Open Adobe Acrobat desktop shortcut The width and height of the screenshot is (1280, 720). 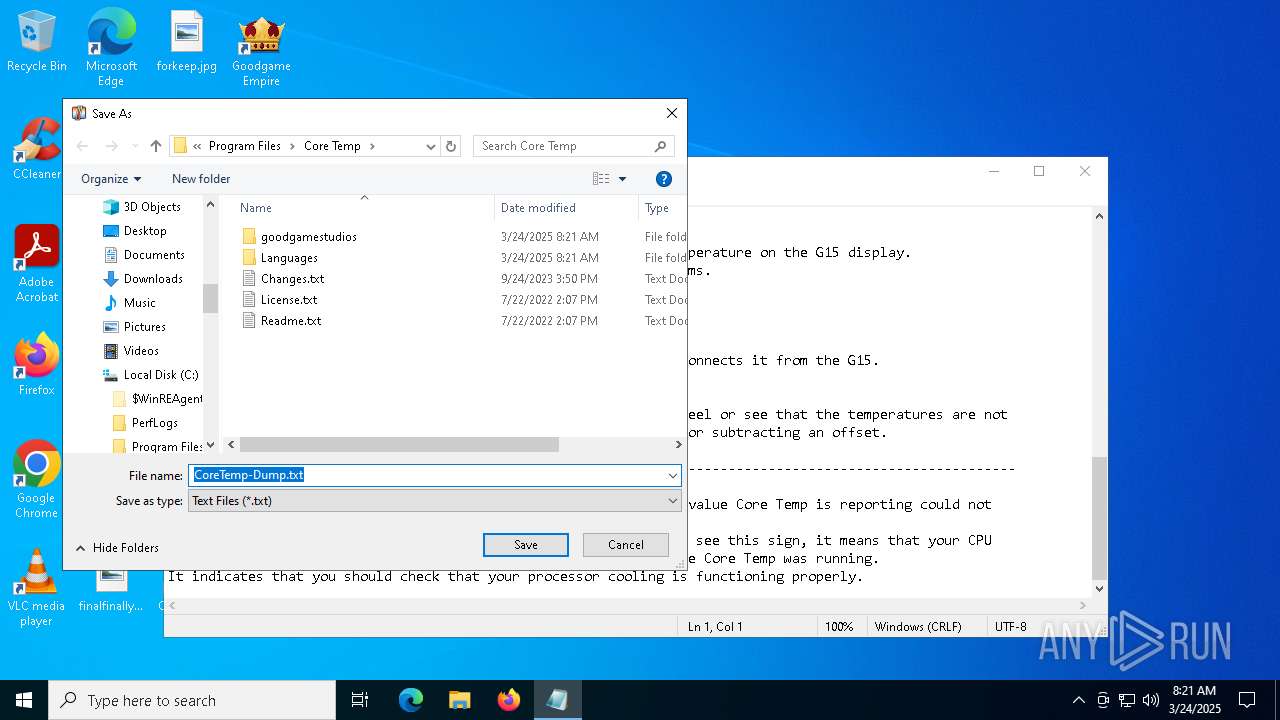pos(37,263)
